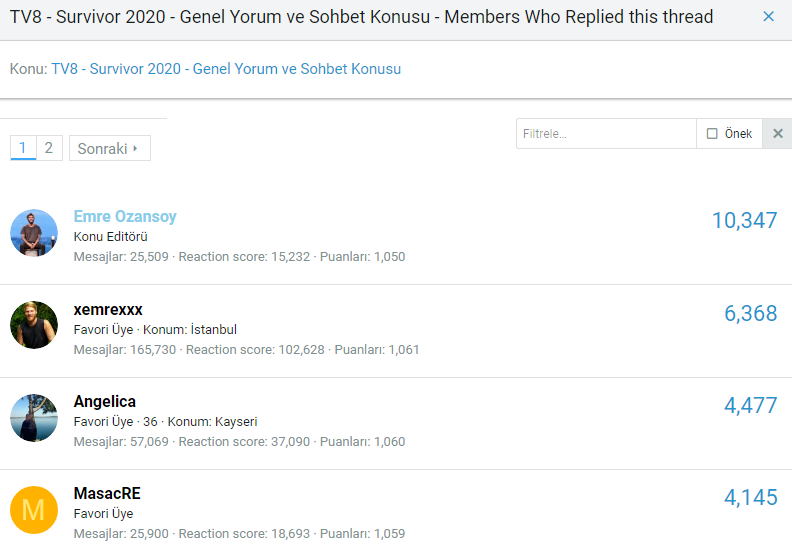
Task: Open Emre Ozansoy's profile name
Action: click(125, 217)
